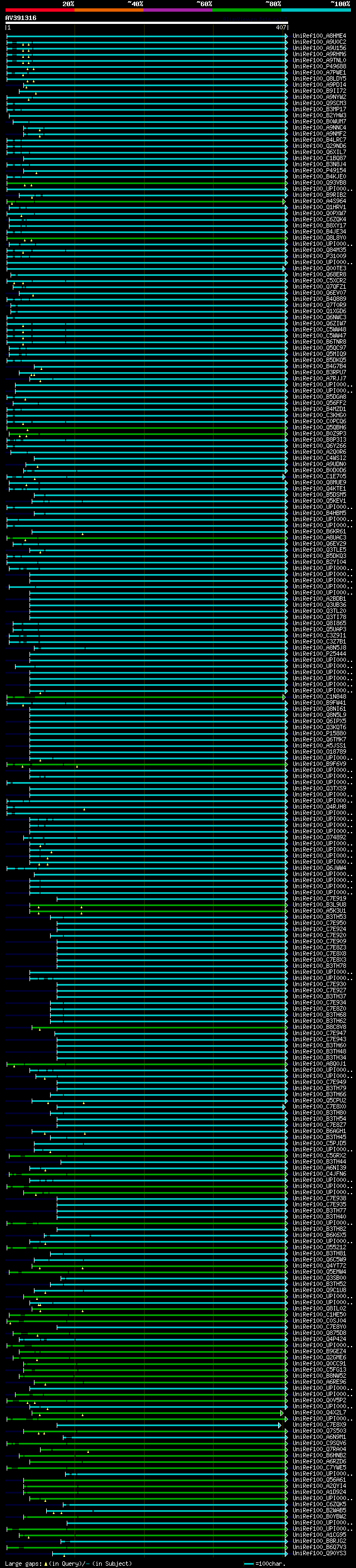Select label UniRef100_Q9SCM3
This screenshot has width=356, height=1568.
[x=319, y=103]
